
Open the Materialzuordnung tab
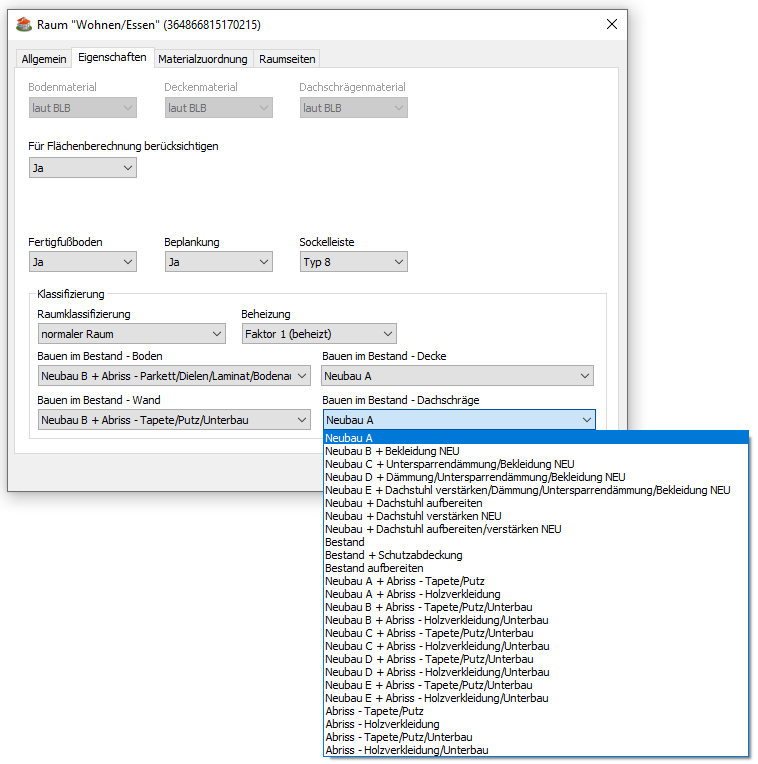pos(204,59)
